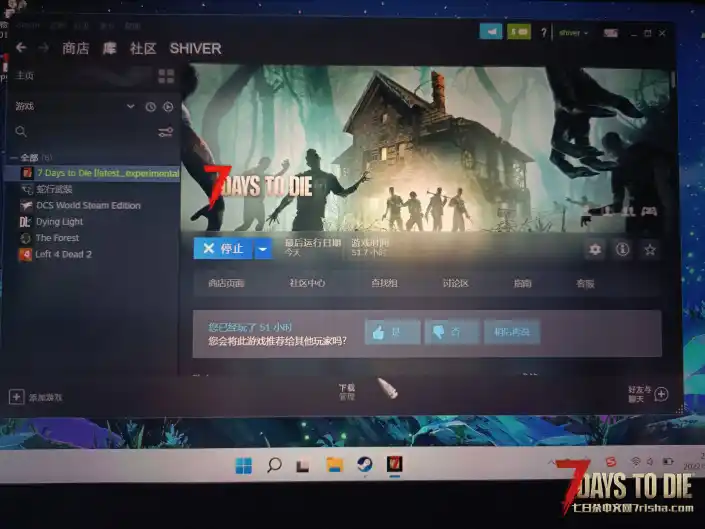
Task: Open the 商店页面 store page link
Action: click(226, 283)
